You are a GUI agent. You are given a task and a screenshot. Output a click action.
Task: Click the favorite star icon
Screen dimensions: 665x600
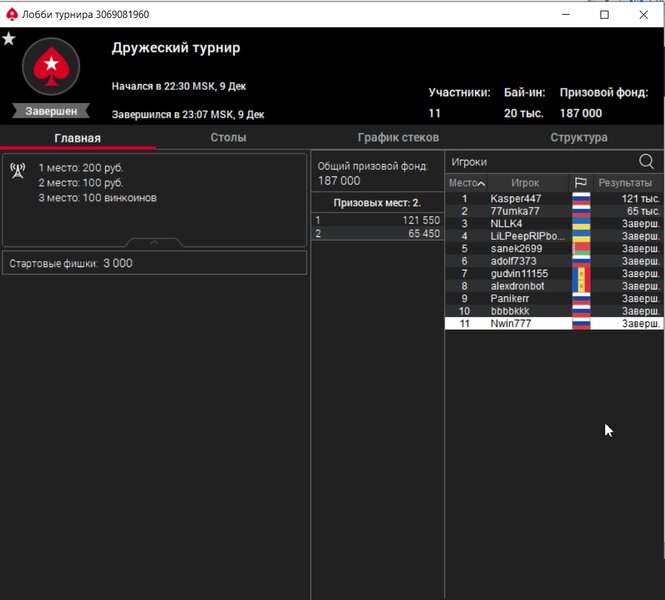click(x=9, y=39)
